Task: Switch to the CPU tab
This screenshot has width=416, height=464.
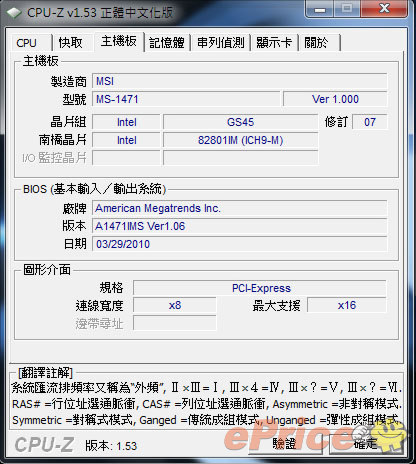Action: [x=27, y=43]
